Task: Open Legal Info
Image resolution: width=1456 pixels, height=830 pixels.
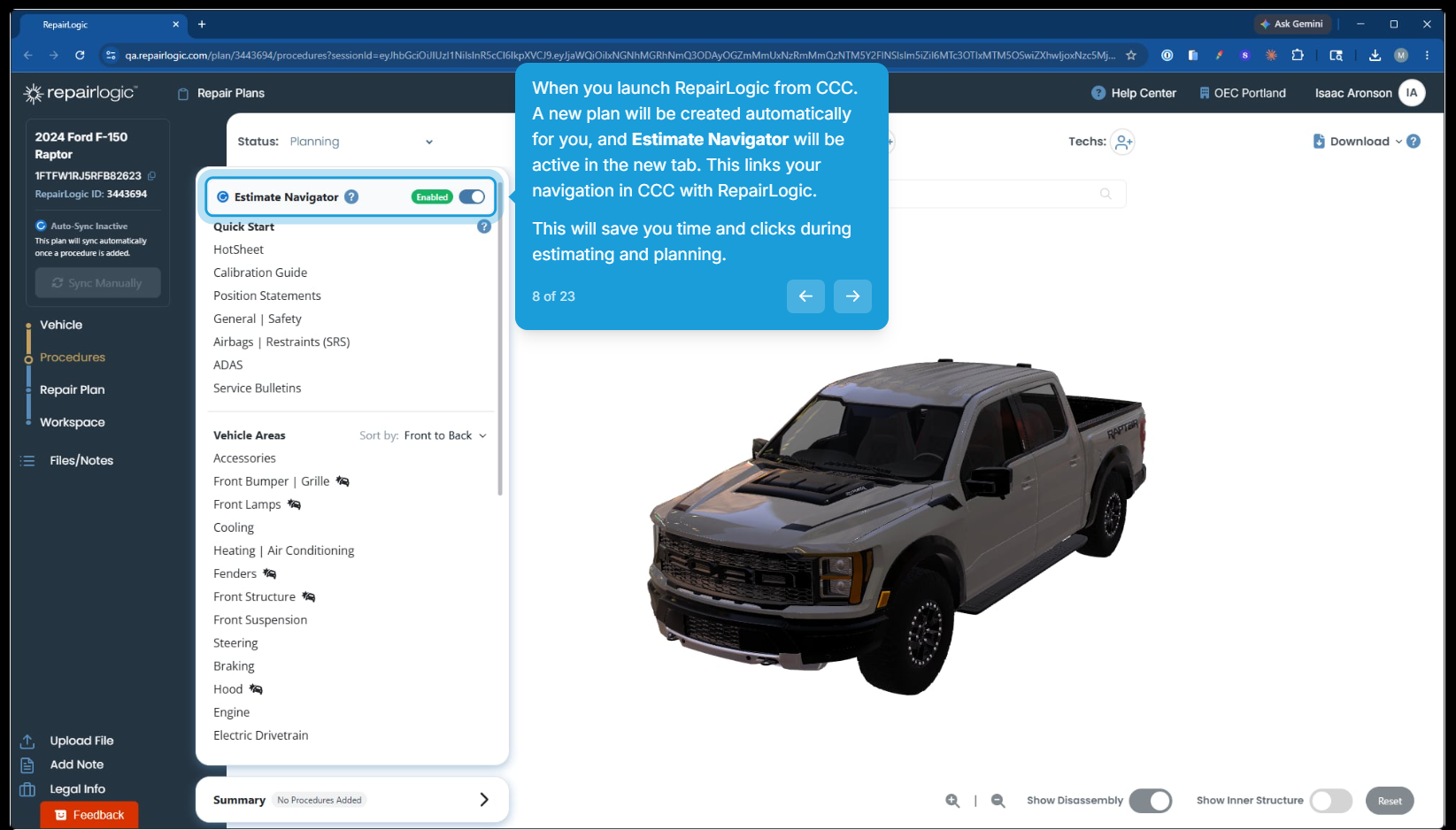Action: 77,789
